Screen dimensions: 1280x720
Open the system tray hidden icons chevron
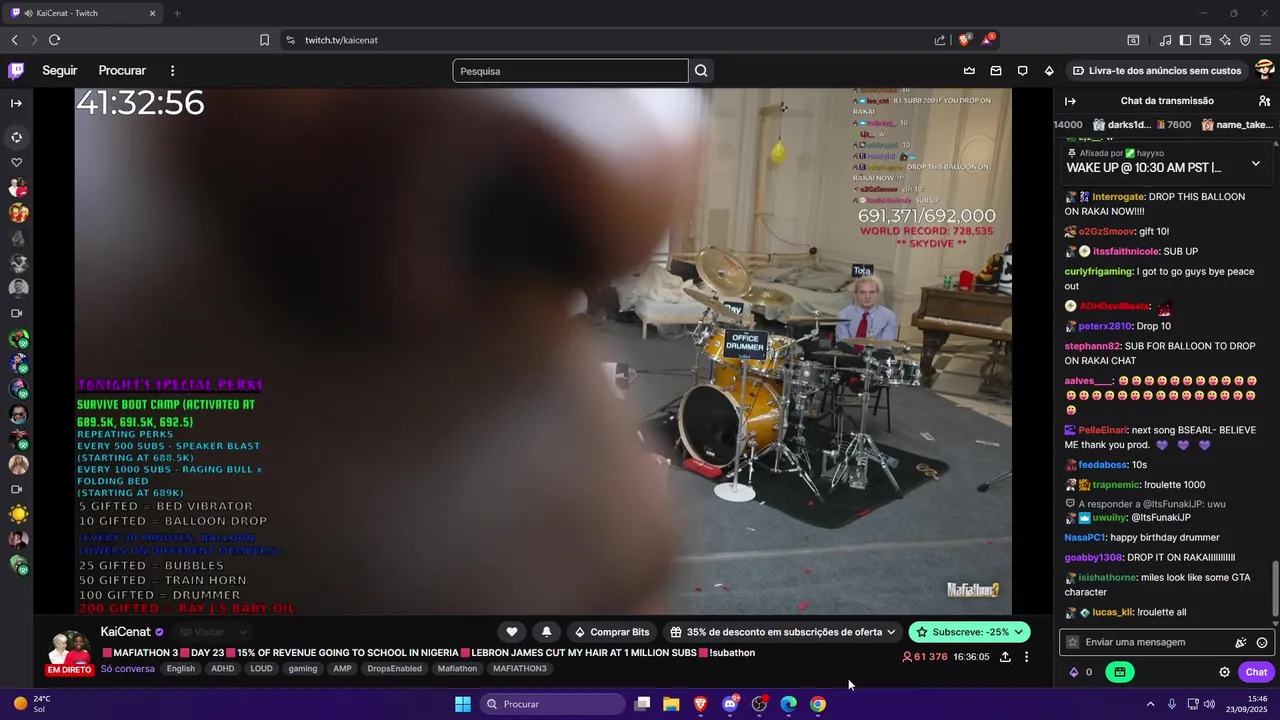click(x=1150, y=704)
